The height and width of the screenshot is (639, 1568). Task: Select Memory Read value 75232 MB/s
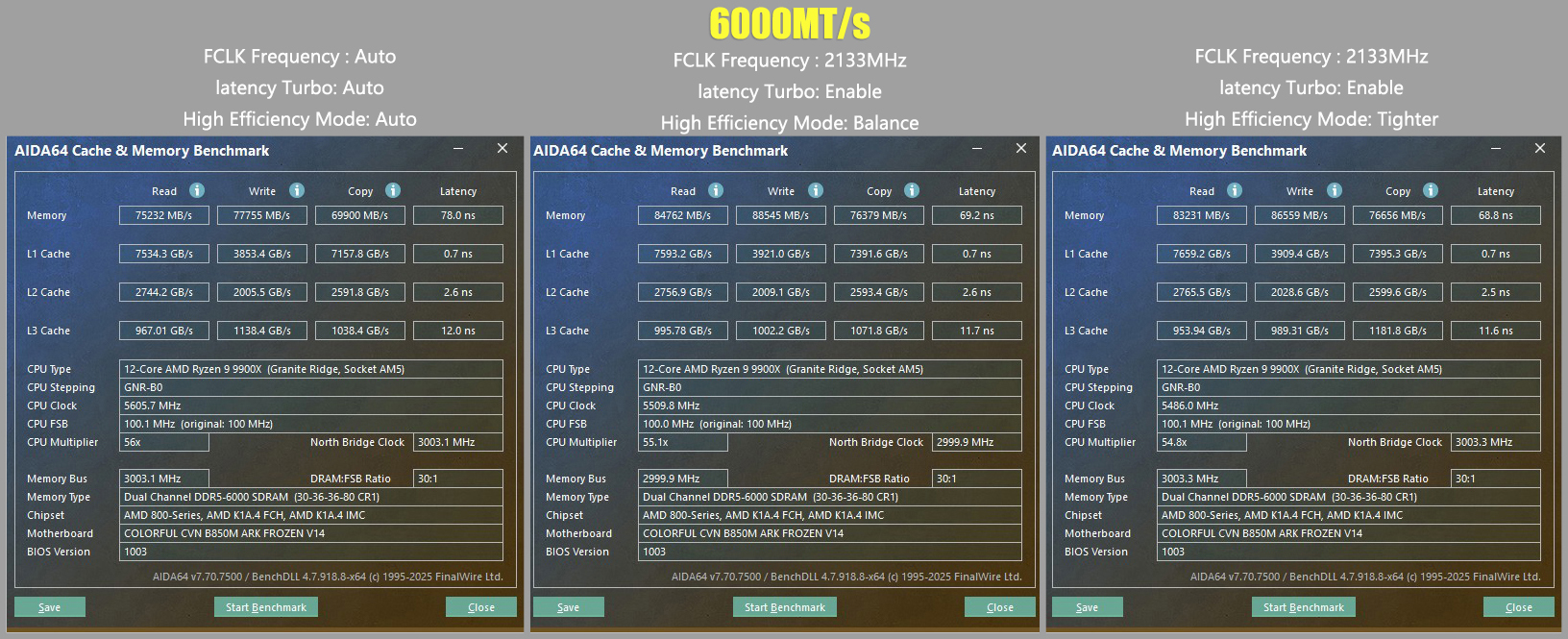point(164,215)
